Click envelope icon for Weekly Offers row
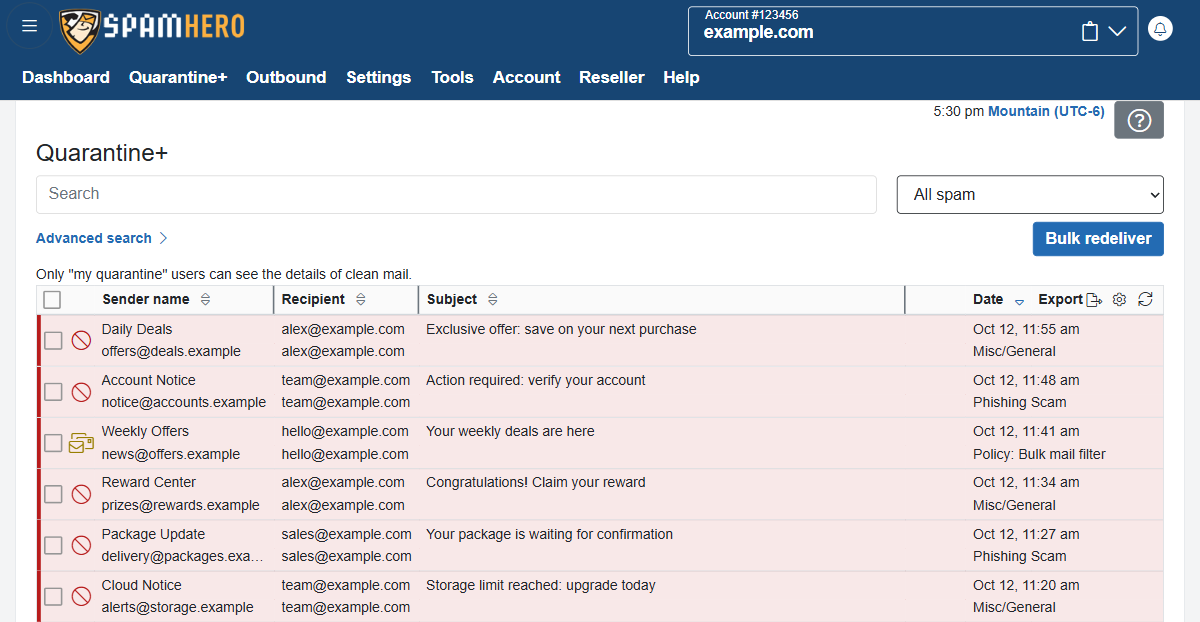Screen dimensions: 1200x622 click(81, 443)
